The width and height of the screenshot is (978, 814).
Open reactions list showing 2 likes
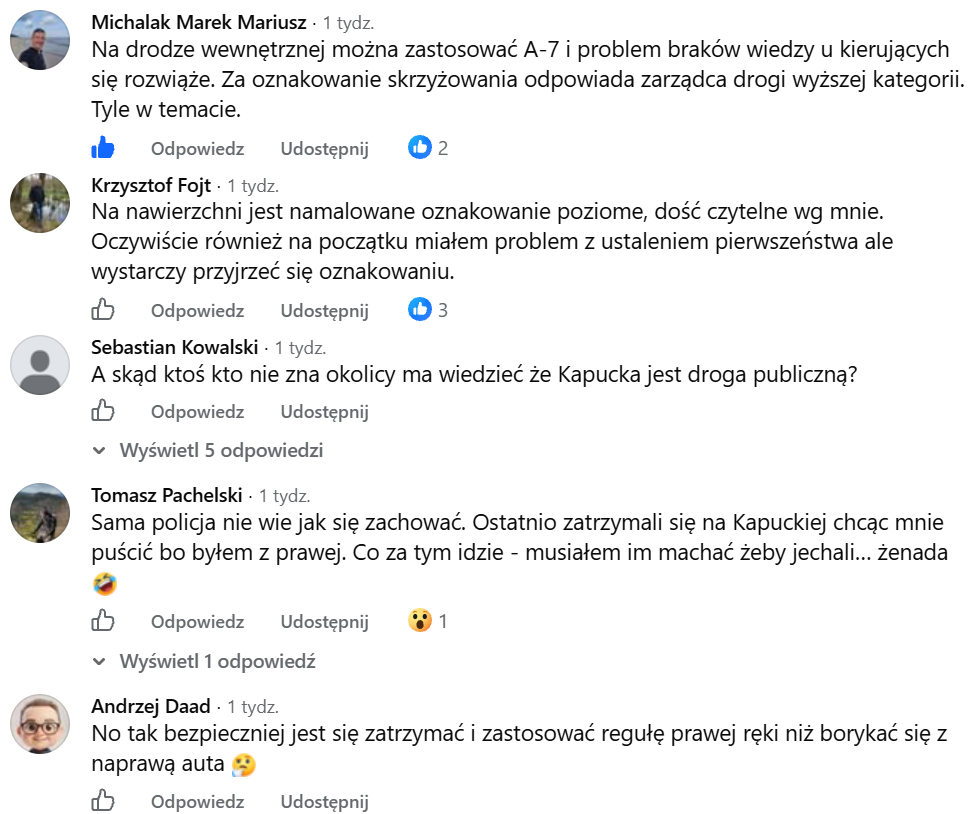pos(428,148)
